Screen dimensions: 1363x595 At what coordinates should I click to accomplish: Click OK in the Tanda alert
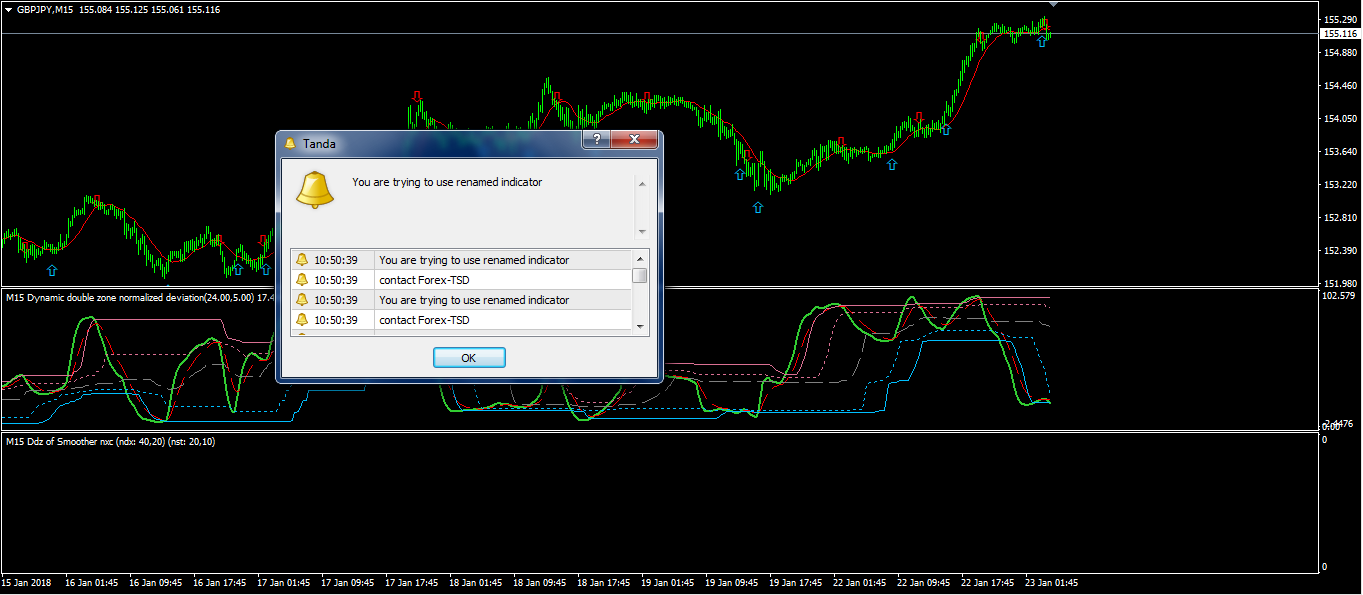point(469,358)
